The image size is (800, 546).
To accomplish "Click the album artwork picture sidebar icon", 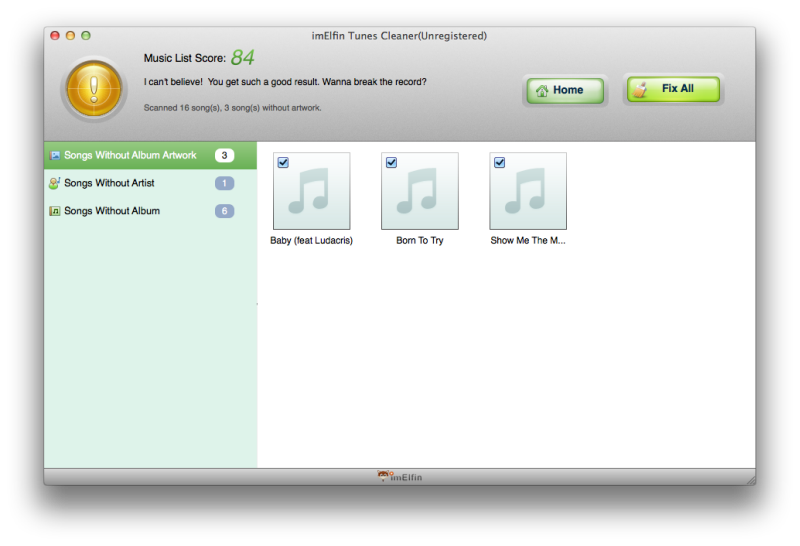I will (x=55, y=155).
